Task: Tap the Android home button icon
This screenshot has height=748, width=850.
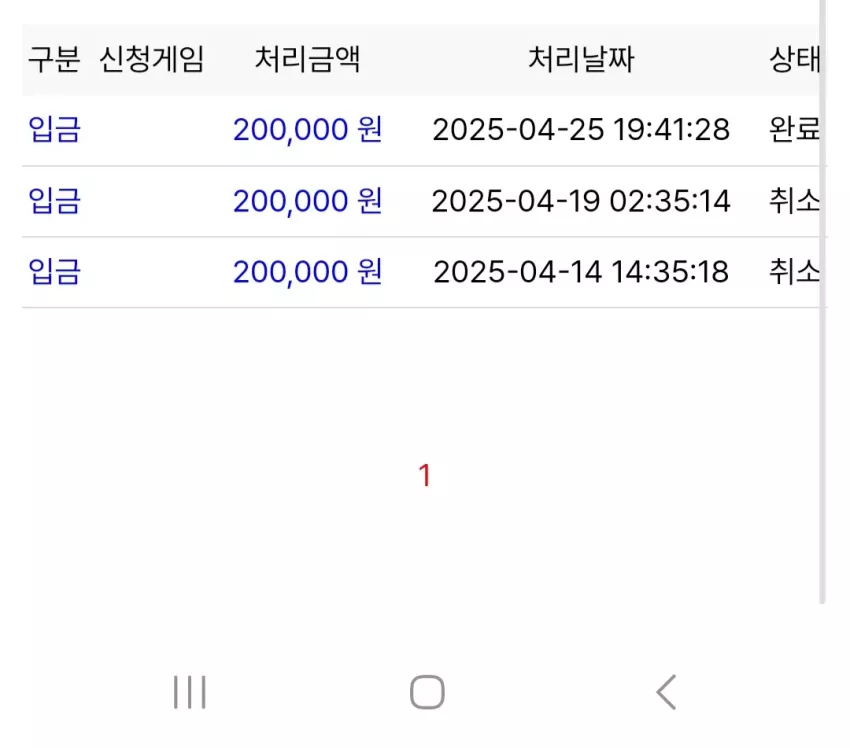Action: tap(427, 692)
